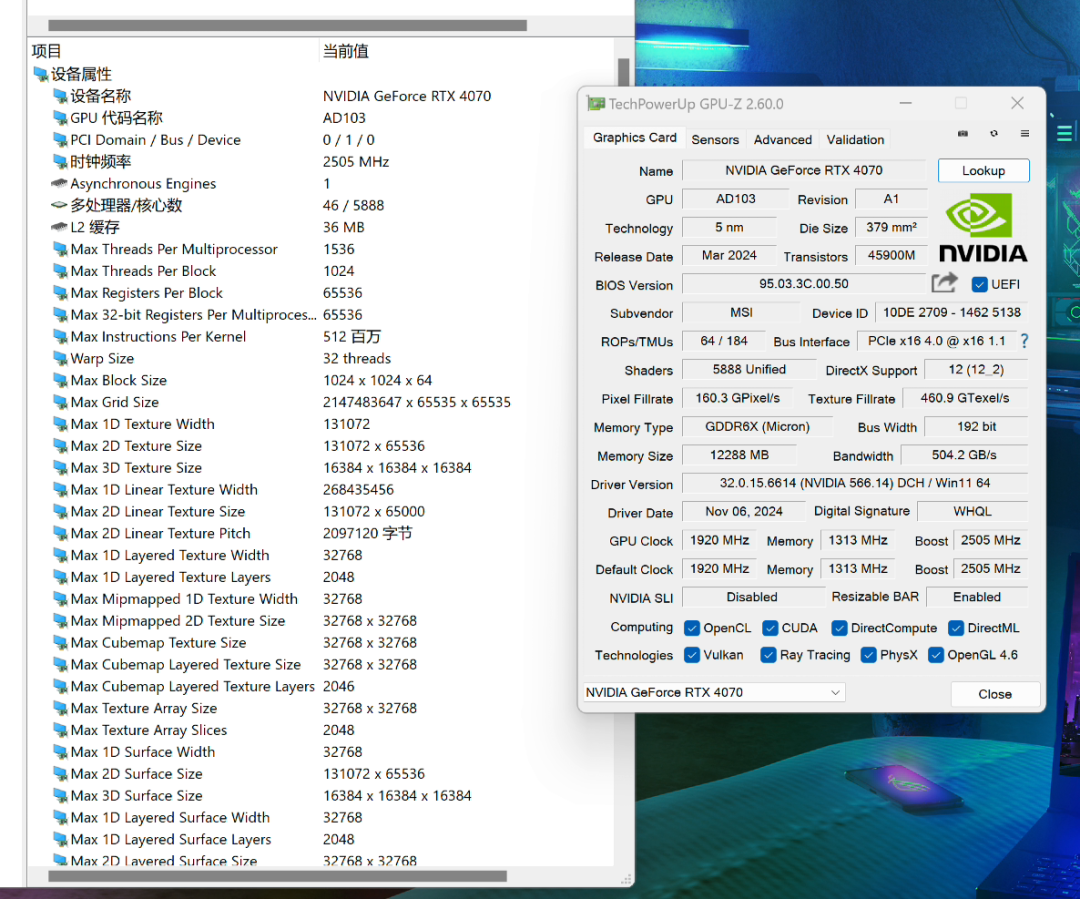Click the Memory Size field showing 12288 MB
This screenshot has width=1080, height=899.
(x=739, y=455)
